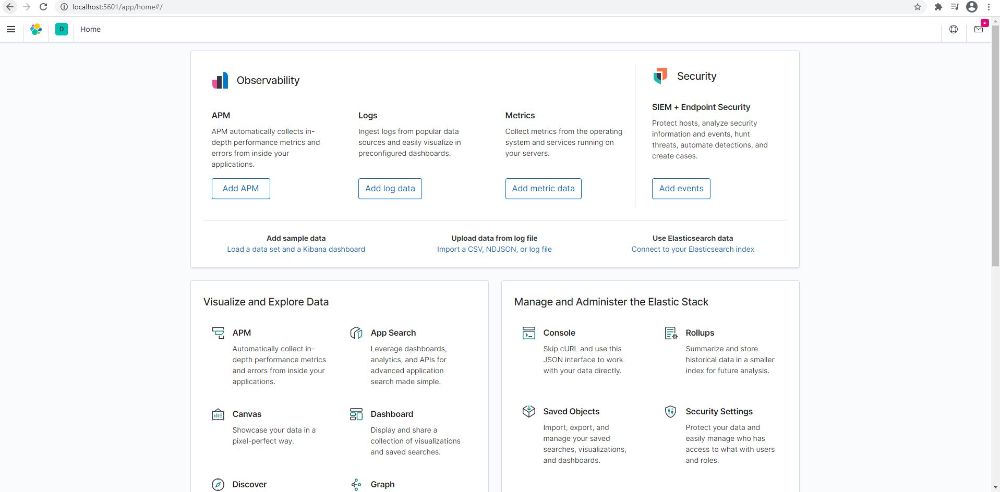Click the Security heading text
The height and width of the screenshot is (492, 1000).
pyautogui.click(x=696, y=76)
